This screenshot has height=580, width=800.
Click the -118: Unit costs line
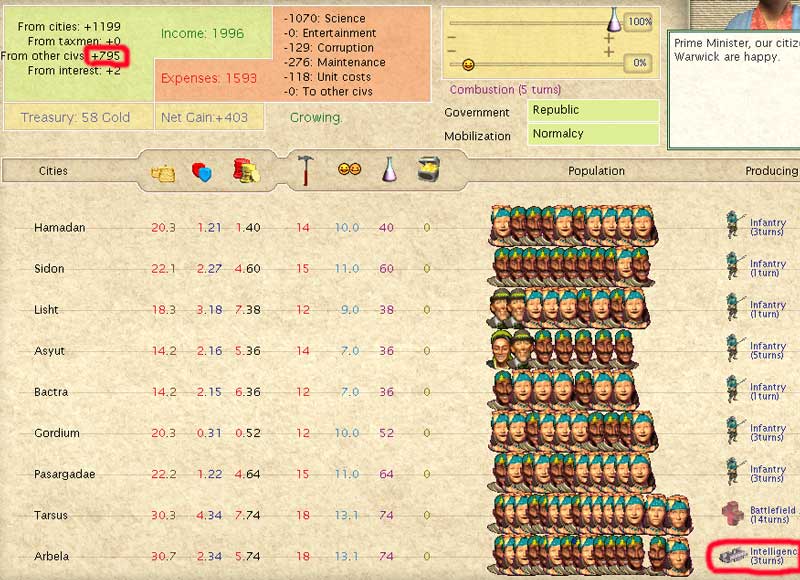click(328, 78)
